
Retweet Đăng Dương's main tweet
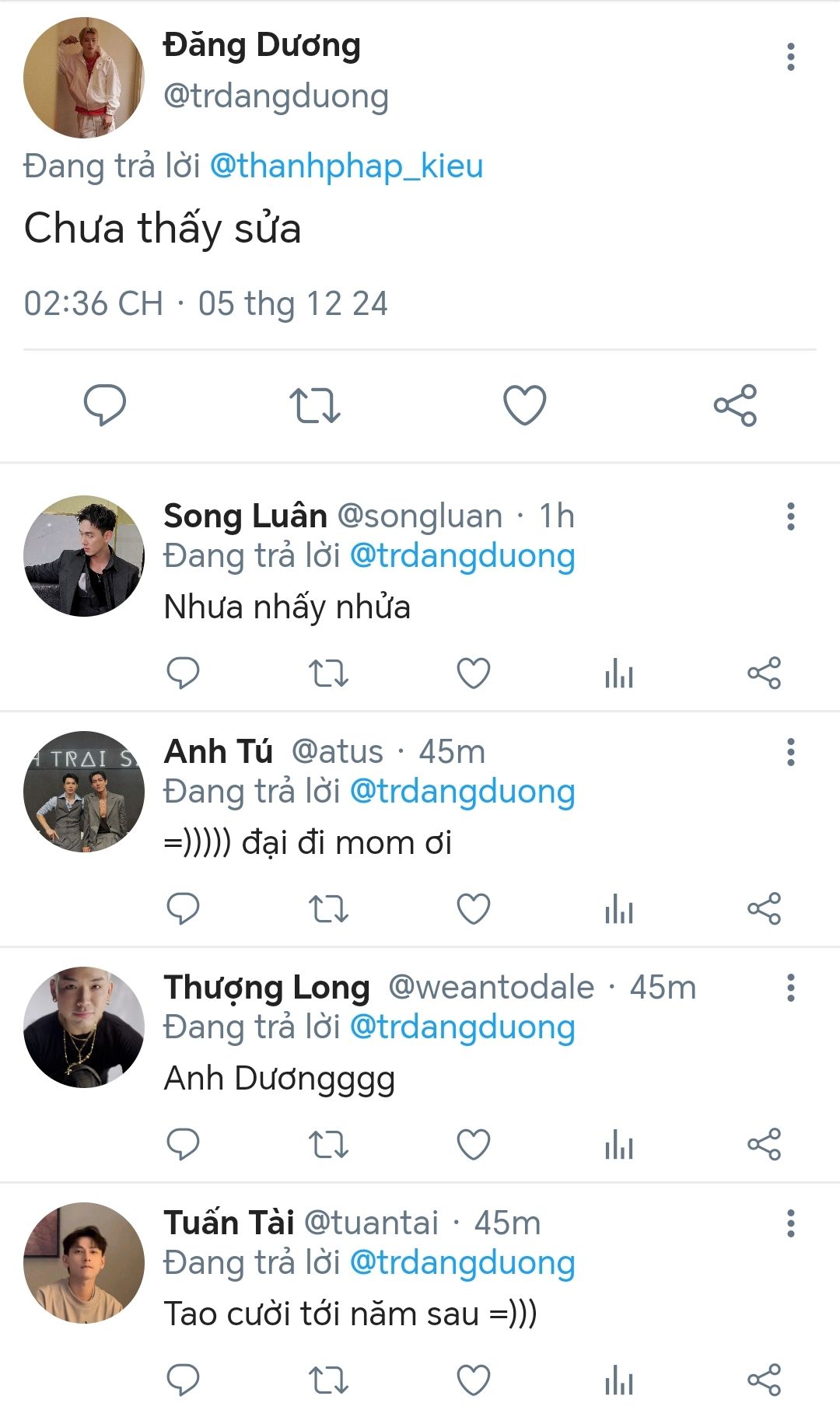coord(314,405)
